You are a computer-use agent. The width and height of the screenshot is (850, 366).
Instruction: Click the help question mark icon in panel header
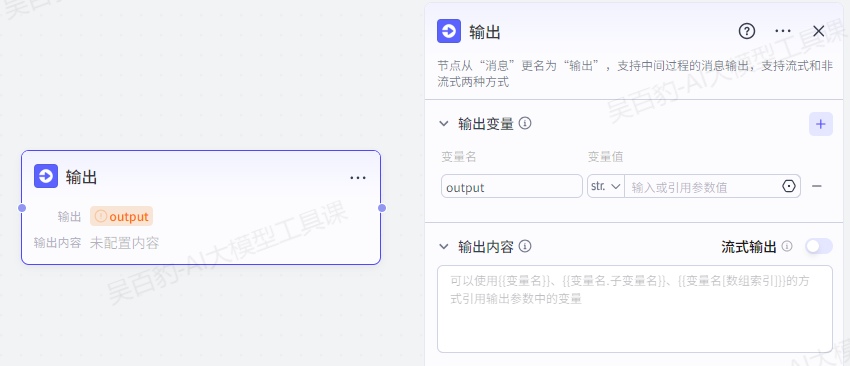click(746, 31)
